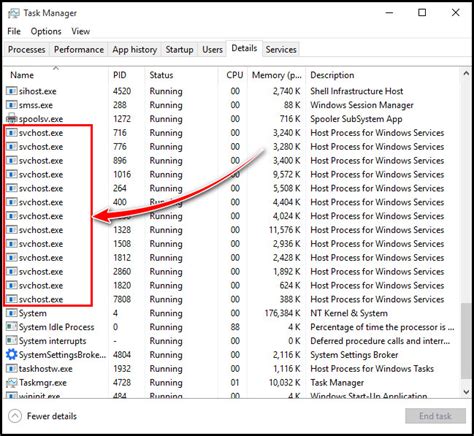Open the View menu

81,31
